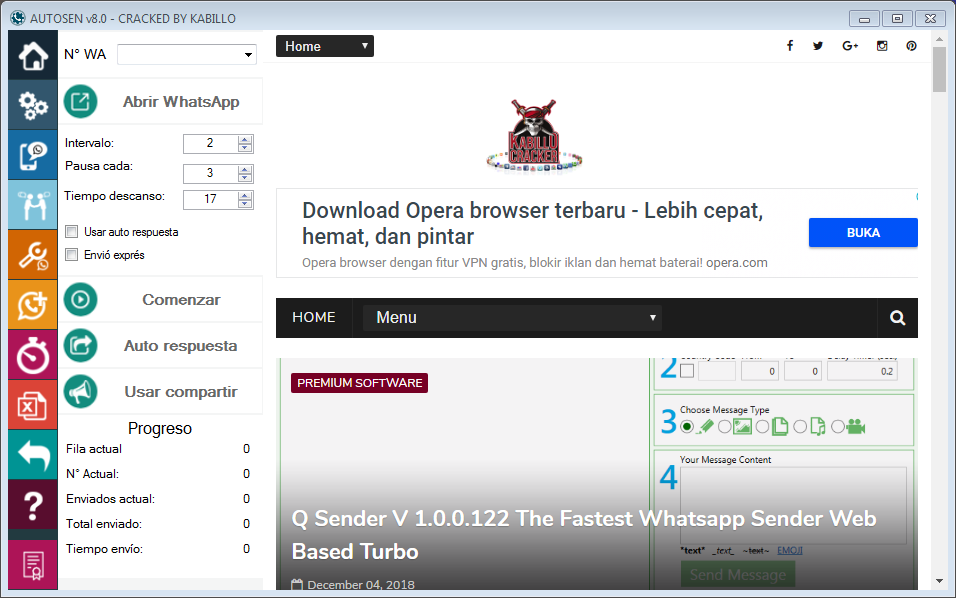
Task: Open the Excel file sidebar icon
Action: 33,405
